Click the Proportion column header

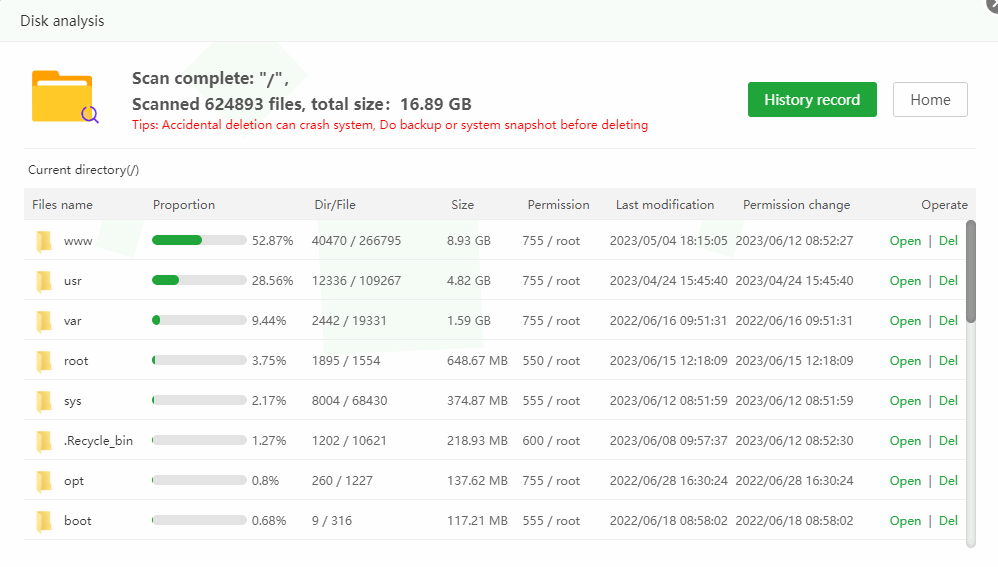tap(184, 205)
